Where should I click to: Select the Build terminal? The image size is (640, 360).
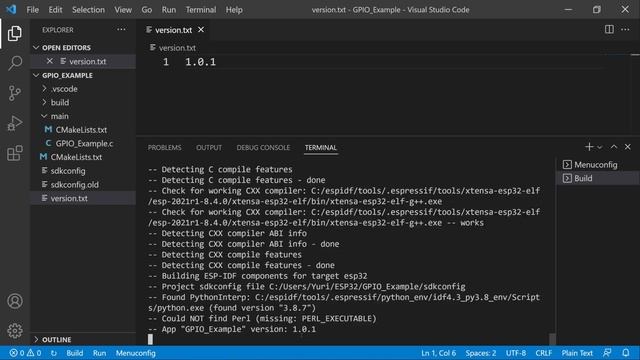(x=598, y=178)
